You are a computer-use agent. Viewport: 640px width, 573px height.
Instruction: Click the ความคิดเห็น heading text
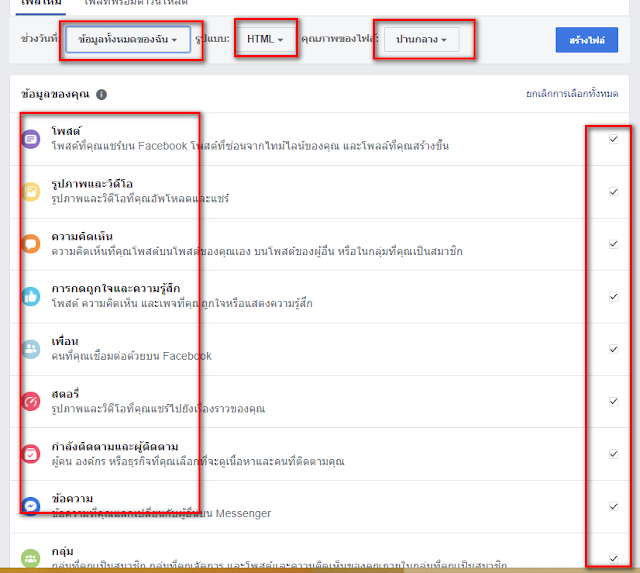point(82,236)
